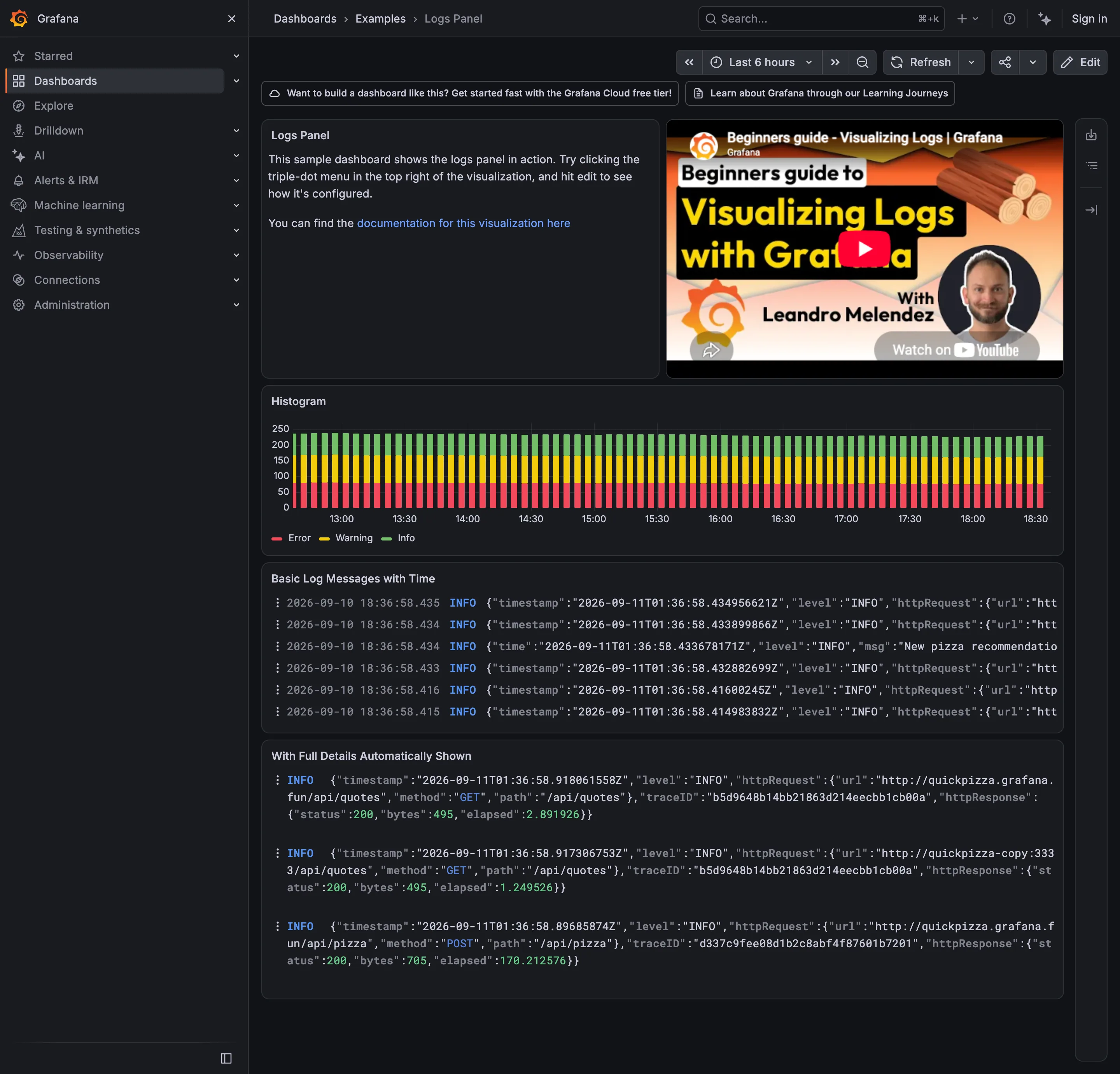Click Connections icon in sidebar
Screen dimensions: 1120x1074
[x=19, y=280]
